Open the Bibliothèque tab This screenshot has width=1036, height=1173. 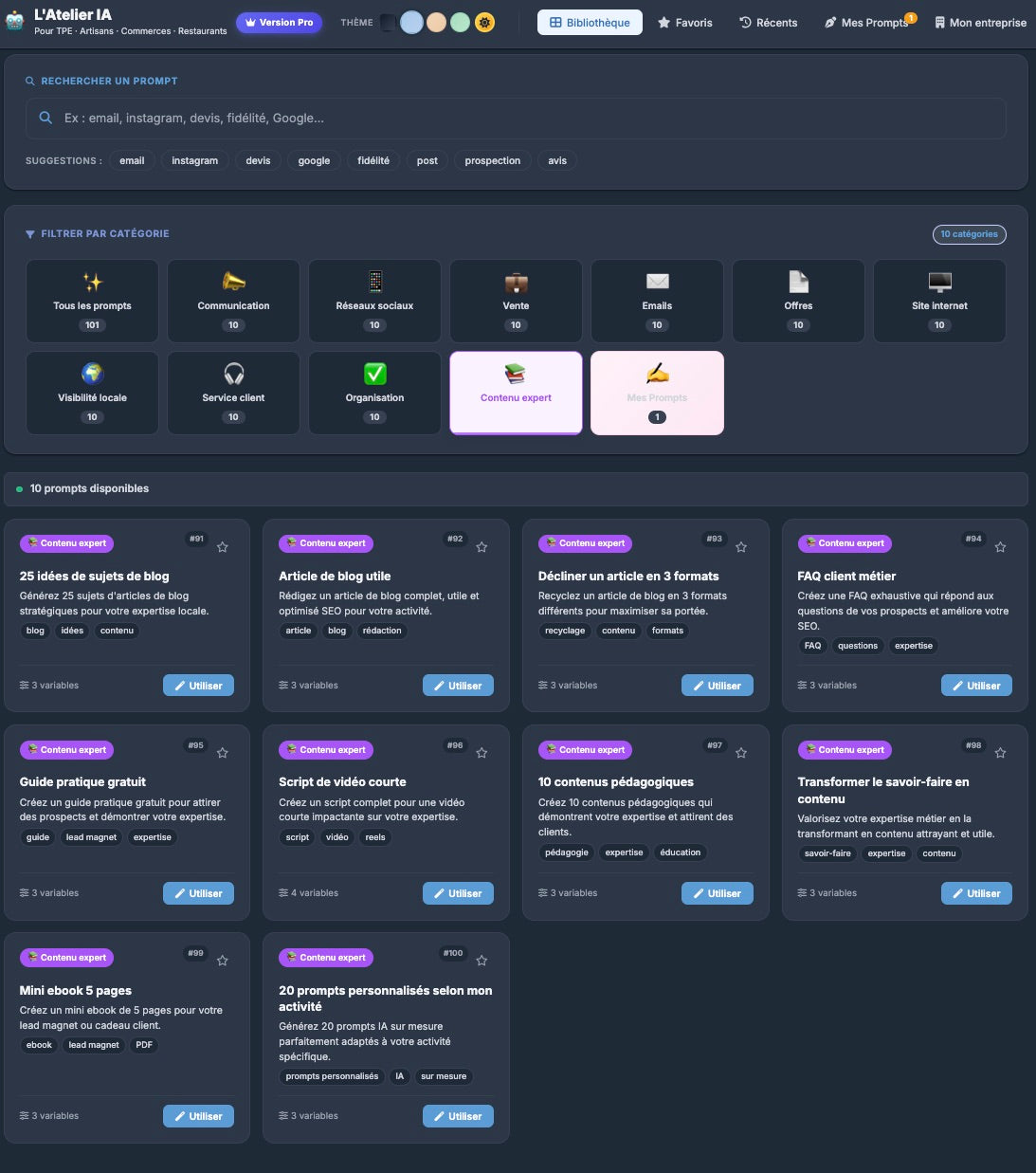click(x=590, y=22)
